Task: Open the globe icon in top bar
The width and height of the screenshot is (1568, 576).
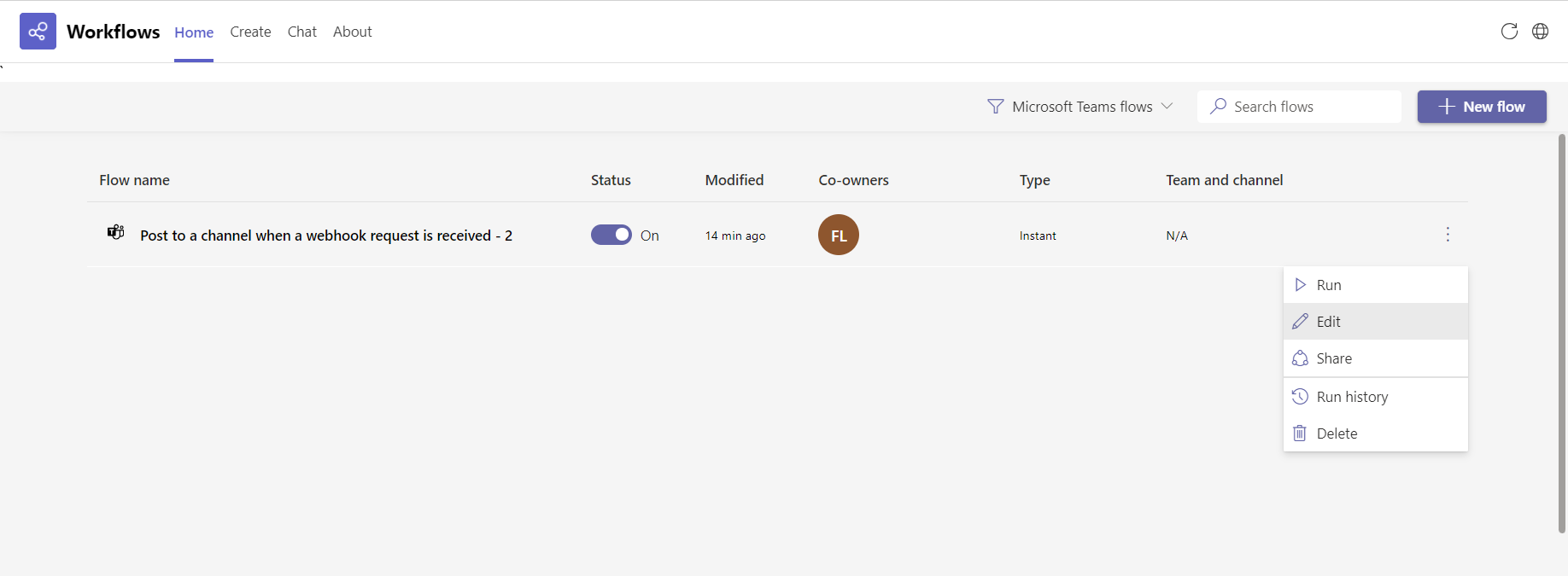Action: click(x=1540, y=32)
